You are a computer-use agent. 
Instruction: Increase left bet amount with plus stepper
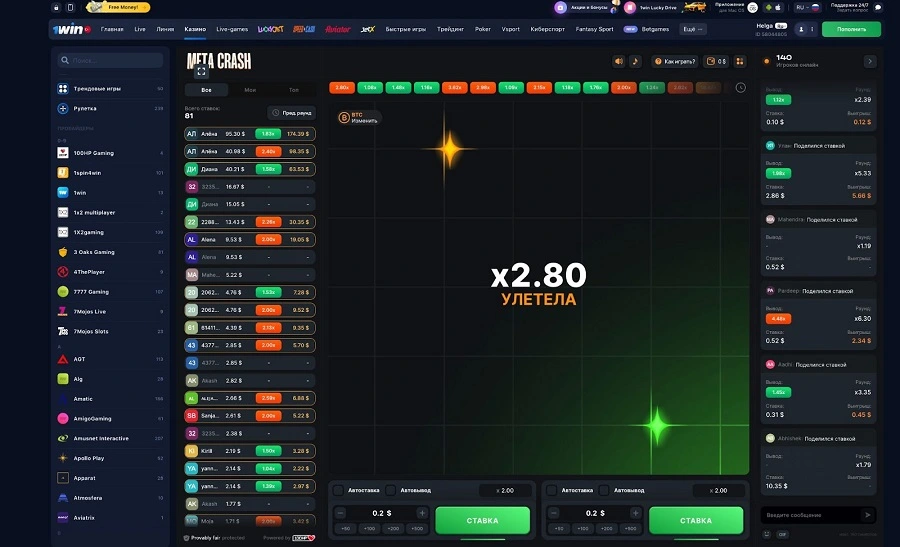tap(422, 513)
